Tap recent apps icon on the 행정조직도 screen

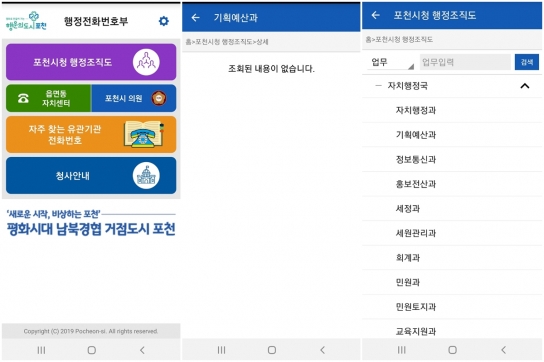401,350
